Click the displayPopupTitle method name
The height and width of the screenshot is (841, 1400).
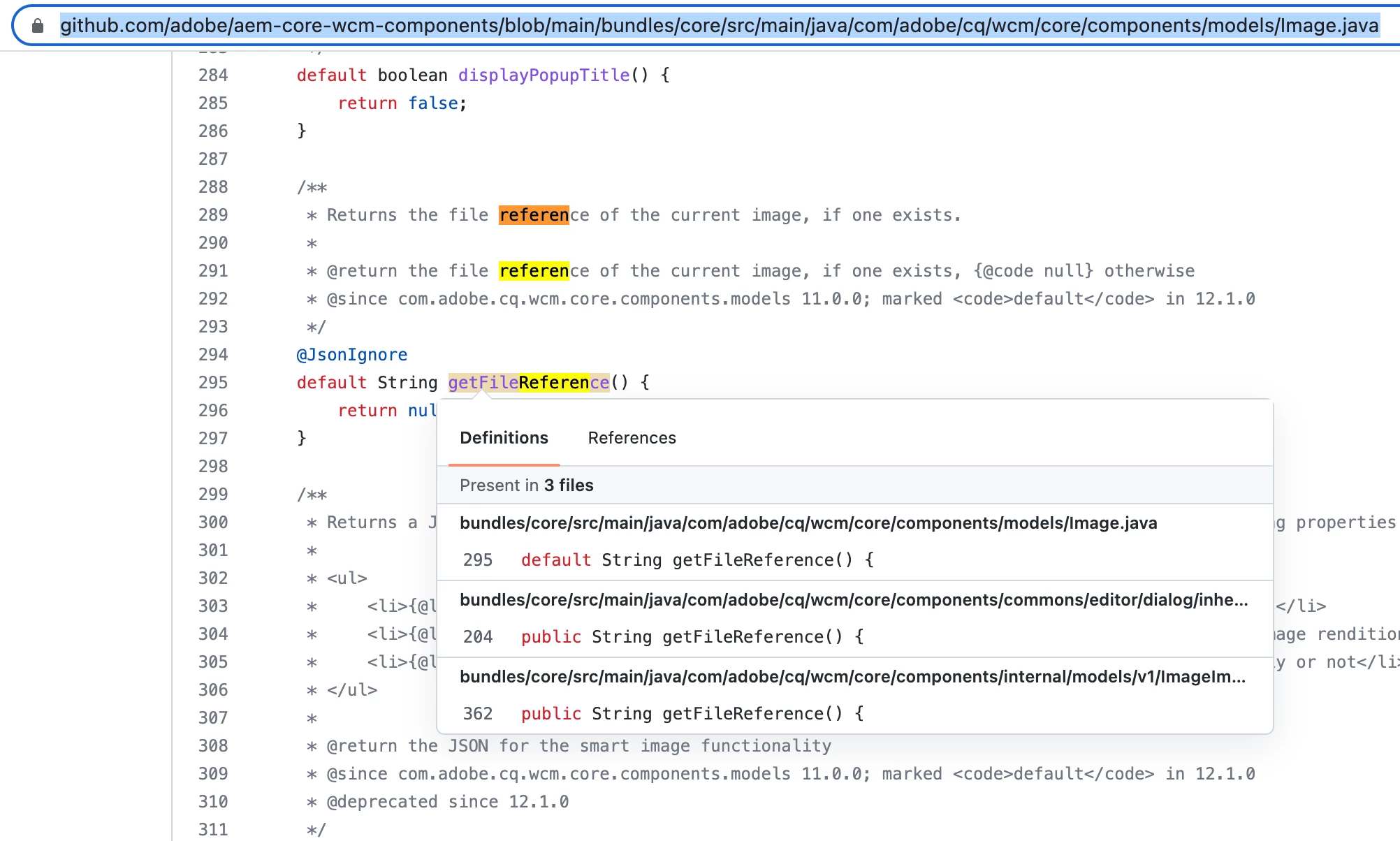tap(544, 75)
